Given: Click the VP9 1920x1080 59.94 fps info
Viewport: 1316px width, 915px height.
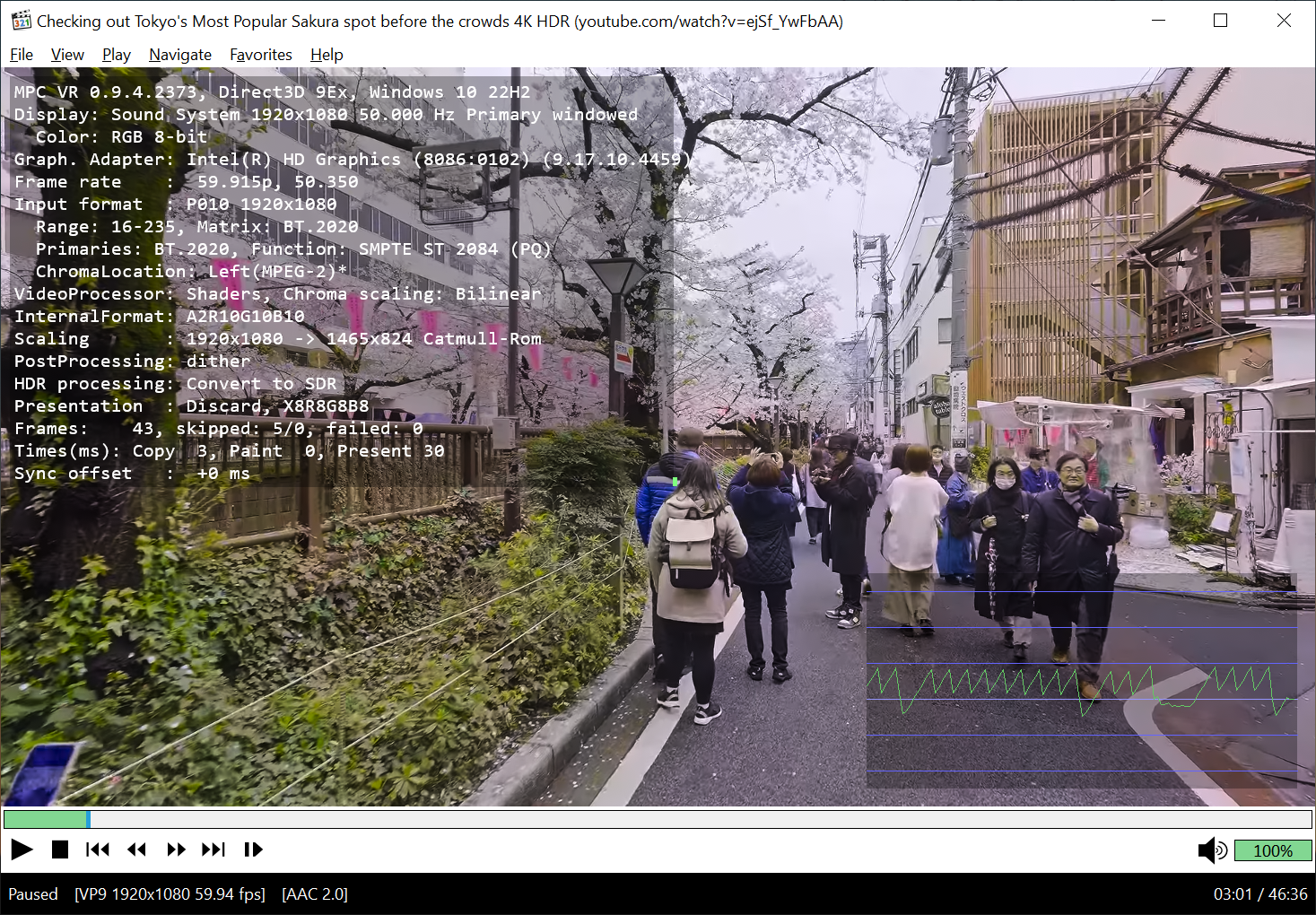Looking at the screenshot, I should (x=170, y=894).
